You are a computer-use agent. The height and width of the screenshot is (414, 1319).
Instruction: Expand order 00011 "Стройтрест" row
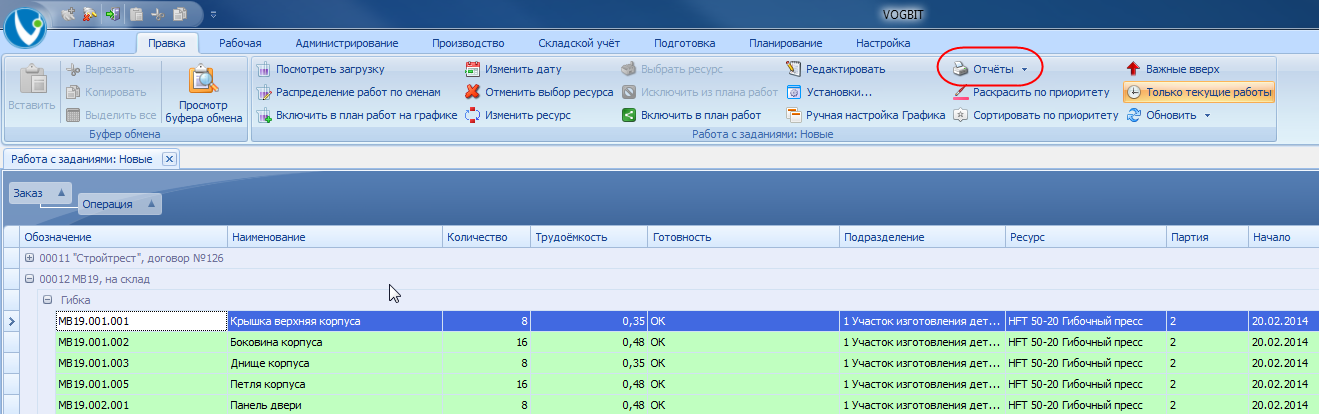click(30, 258)
